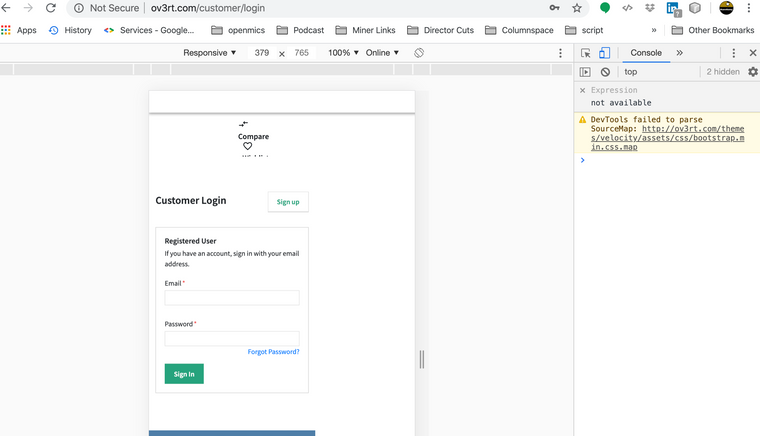760x436 pixels.
Task: Click the Sign up button
Action: (x=288, y=202)
